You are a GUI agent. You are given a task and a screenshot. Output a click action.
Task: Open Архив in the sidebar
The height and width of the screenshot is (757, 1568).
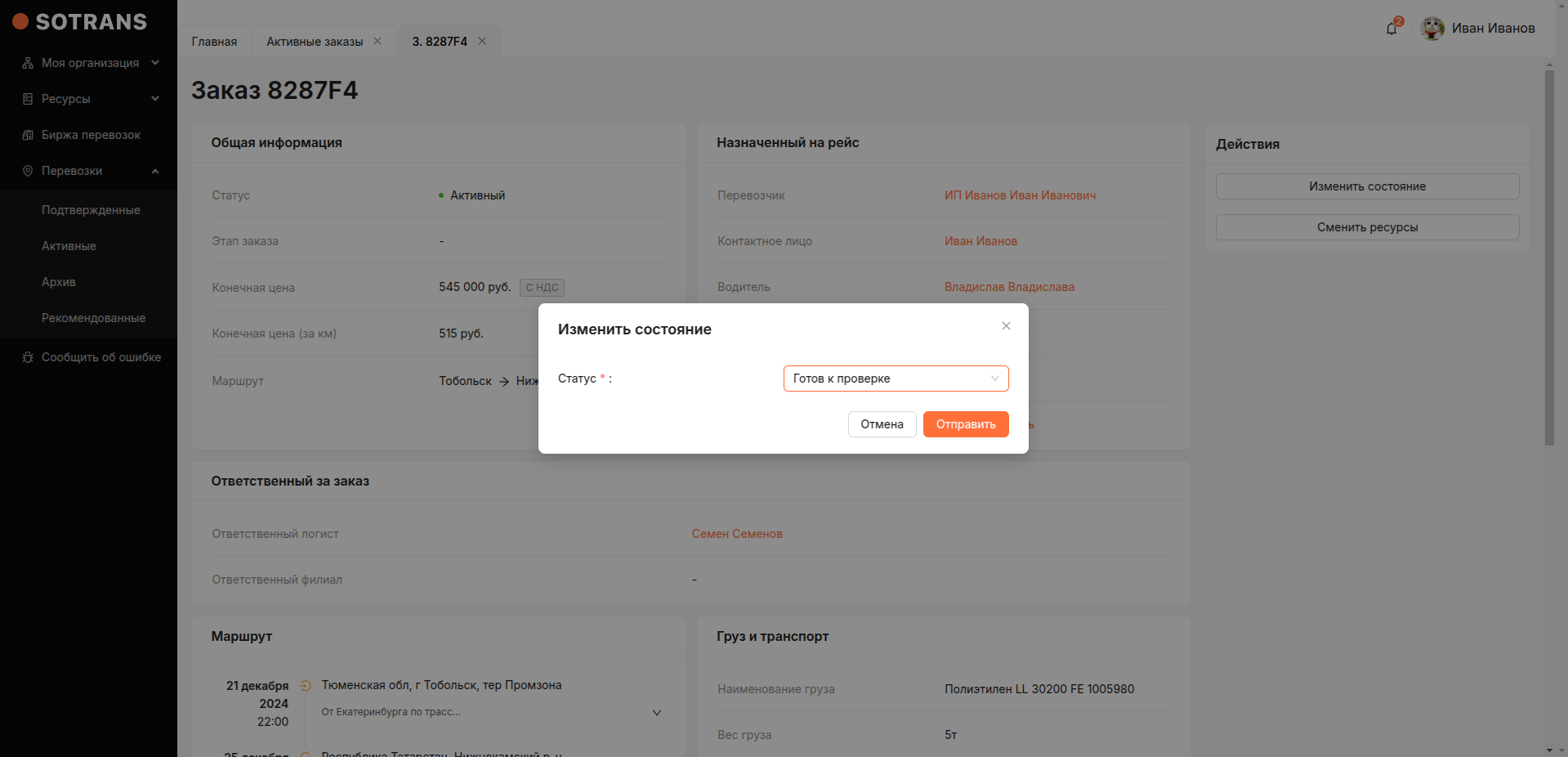59,282
